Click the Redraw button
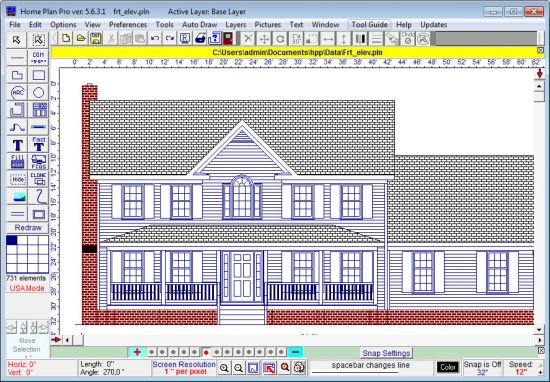Screen dimensions: 550x382 (28, 228)
